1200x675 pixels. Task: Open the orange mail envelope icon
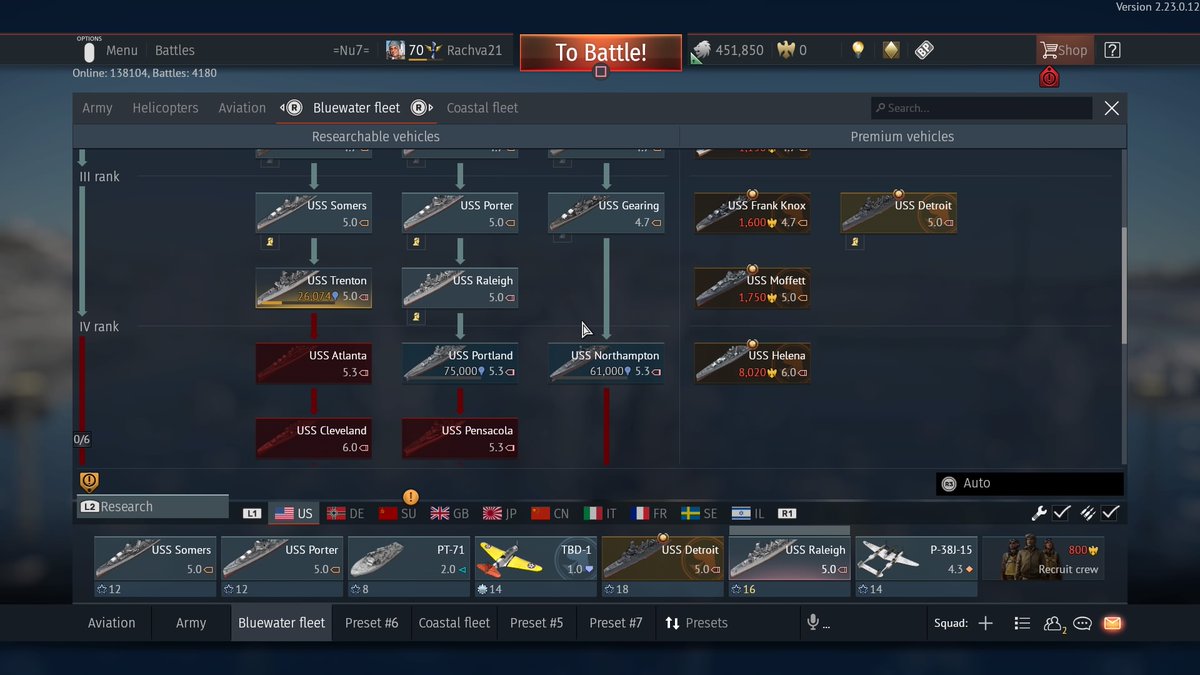click(1112, 623)
